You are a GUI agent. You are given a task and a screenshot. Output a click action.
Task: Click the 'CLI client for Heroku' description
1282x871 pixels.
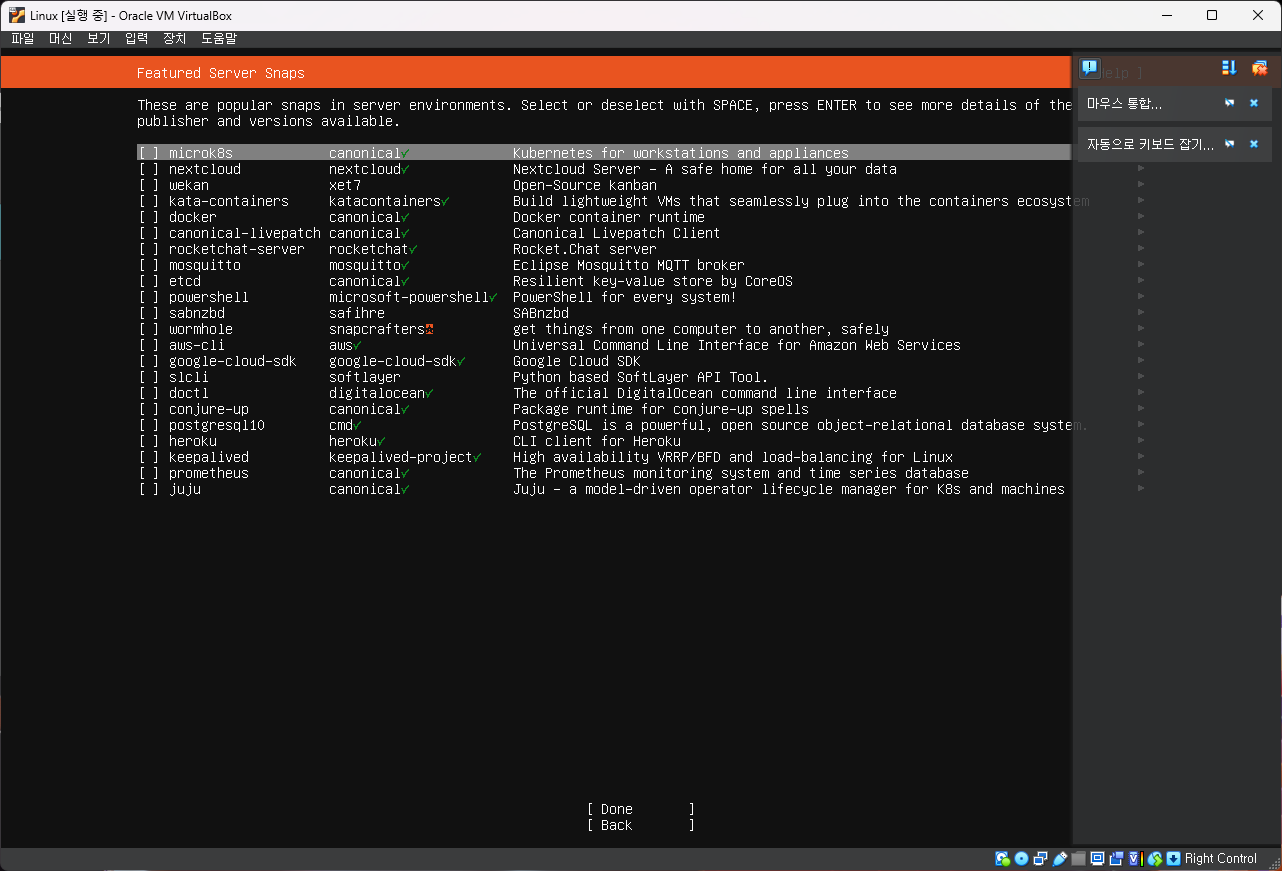(597, 441)
